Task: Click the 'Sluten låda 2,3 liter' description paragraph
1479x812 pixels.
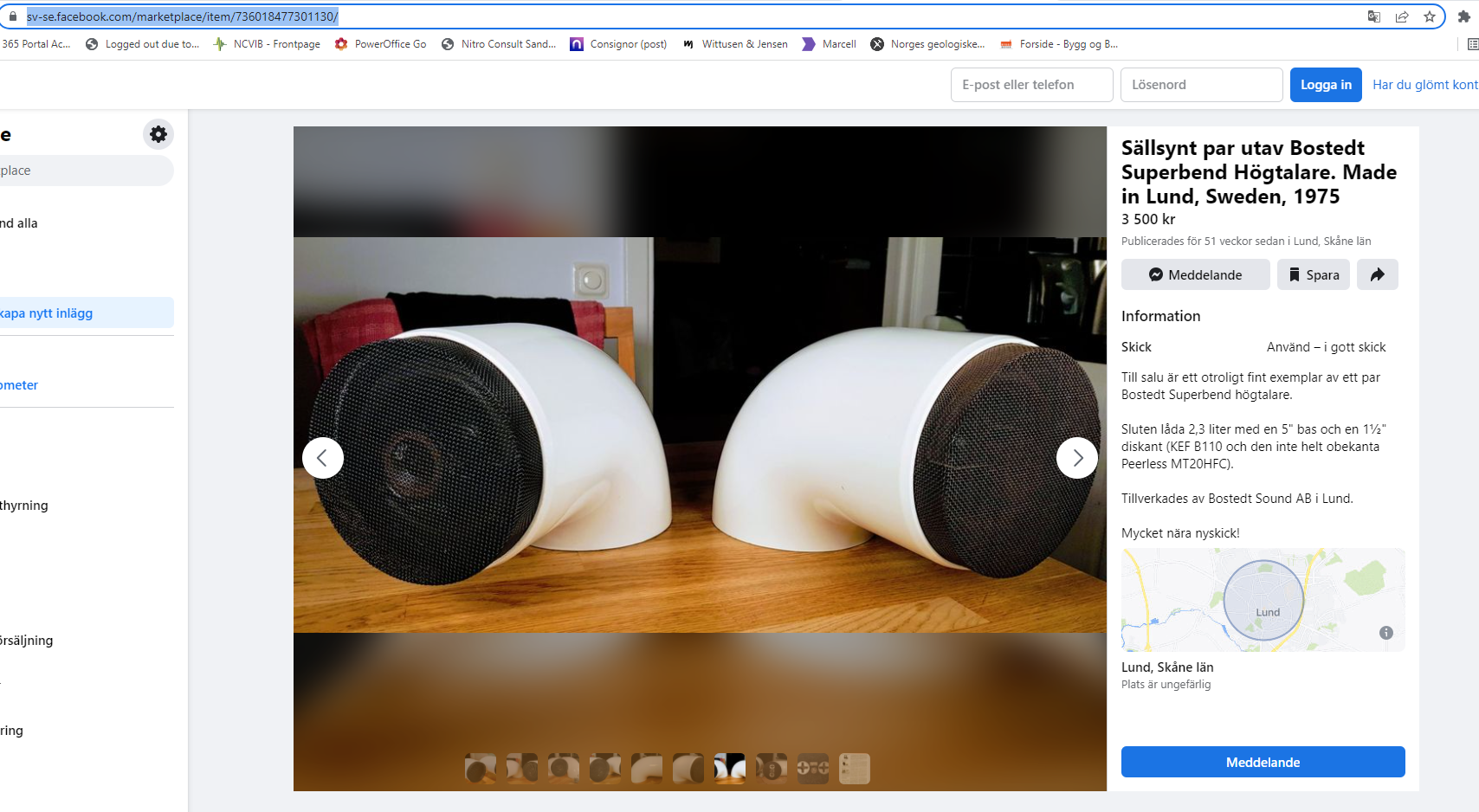Action: click(x=1253, y=447)
